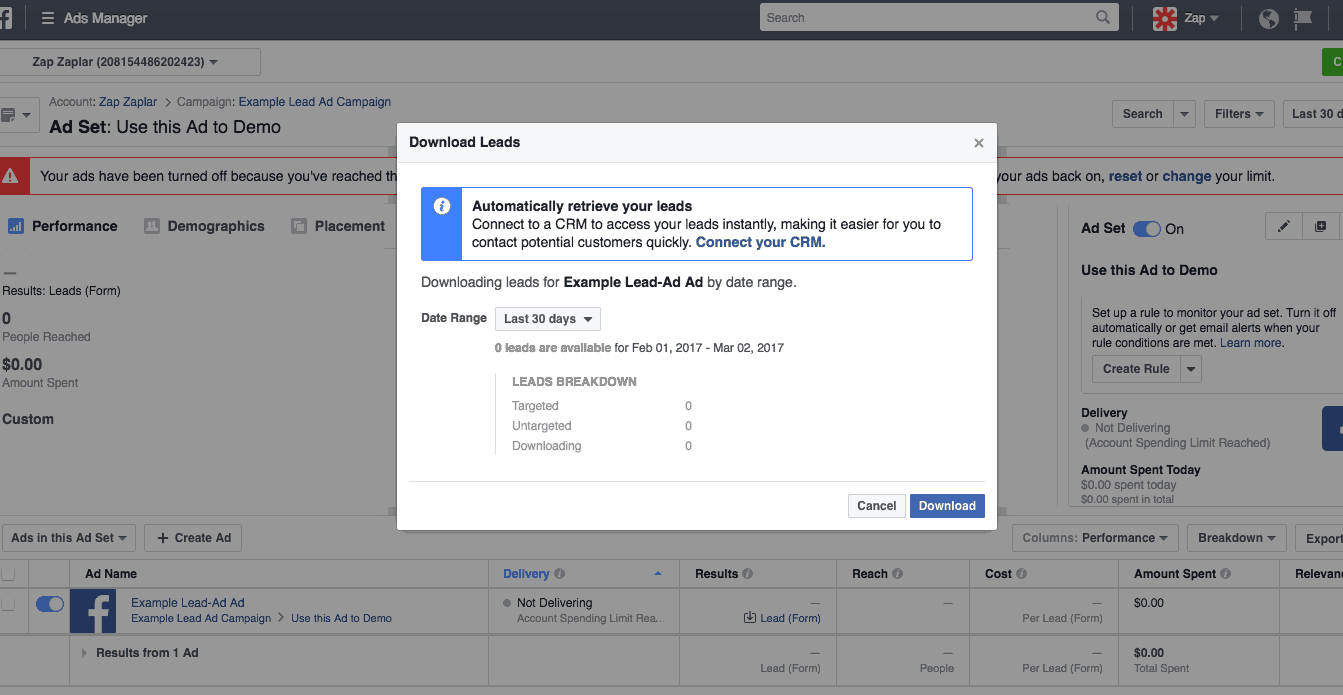The width and height of the screenshot is (1343, 695).
Task: Click the Last 30 d date button at top right
Action: coord(1313,114)
